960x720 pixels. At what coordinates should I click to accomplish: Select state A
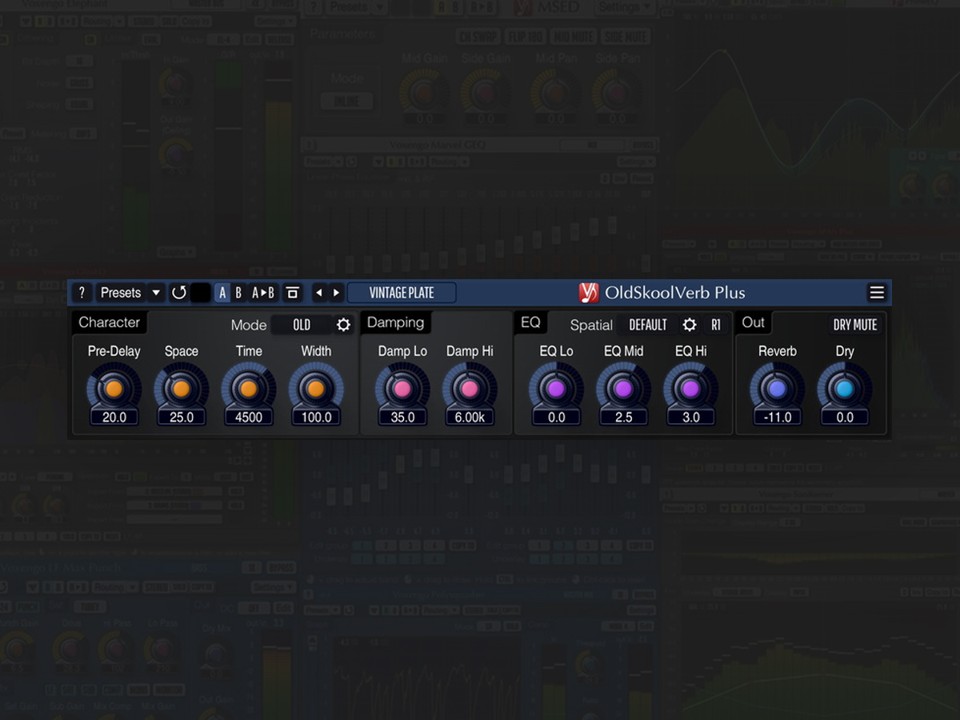tap(222, 293)
